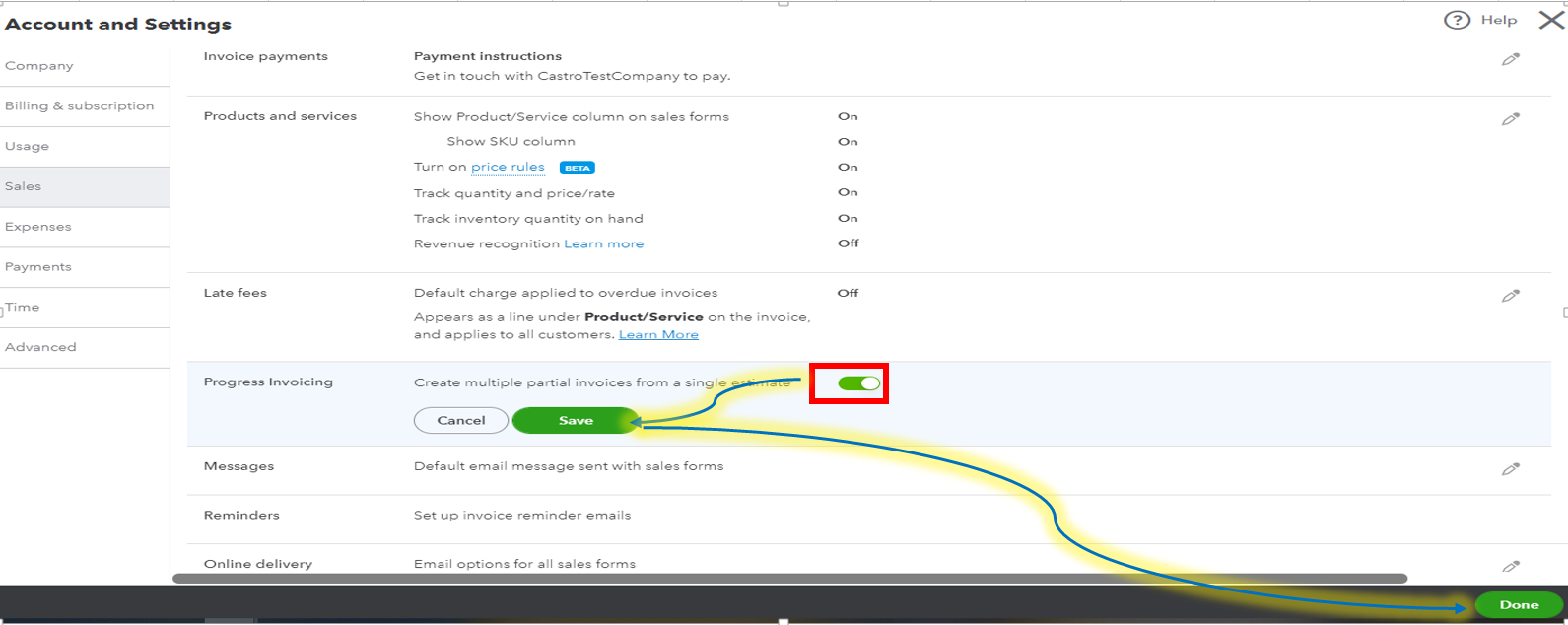The image size is (1568, 625).
Task: Save the Progress Invoicing setting
Action: [576, 420]
